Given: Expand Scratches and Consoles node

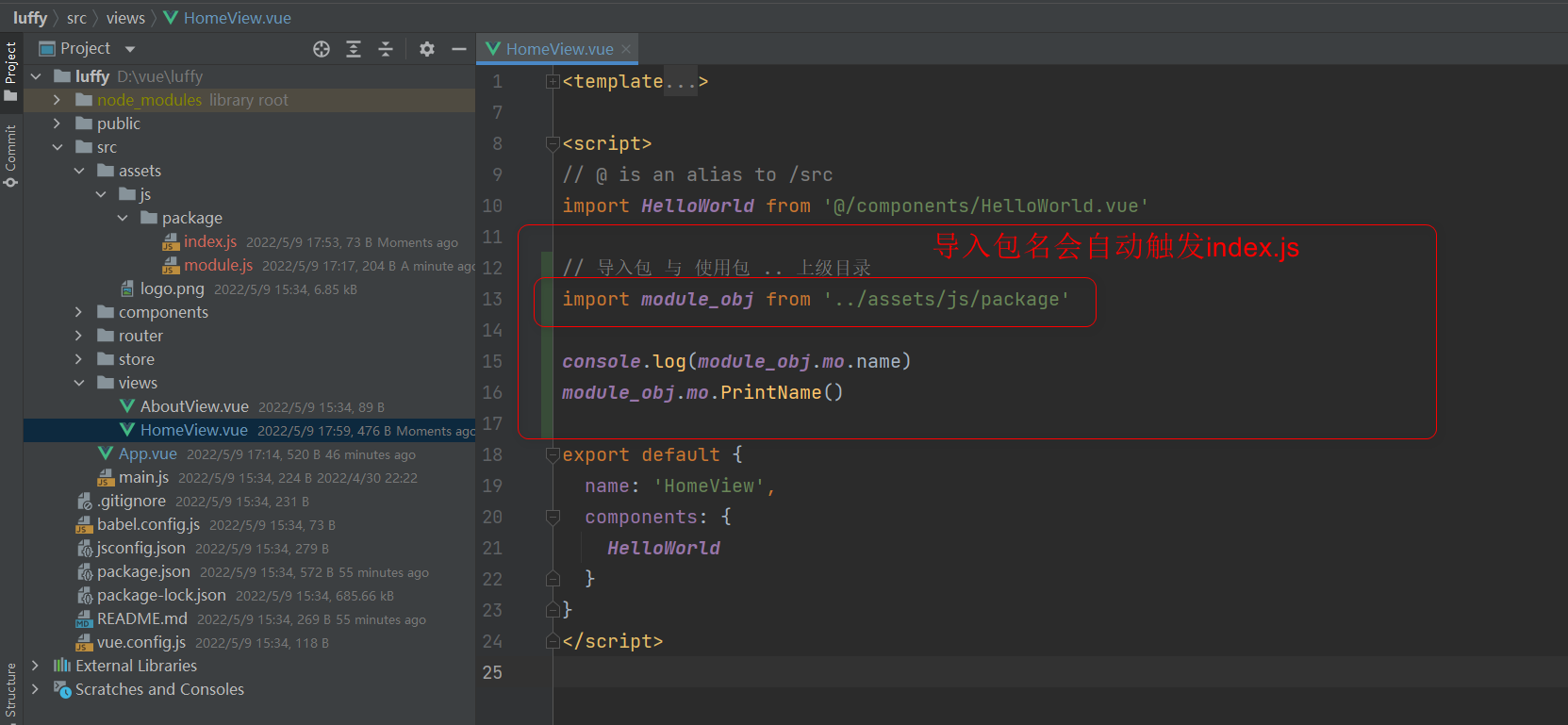Looking at the screenshot, I should tap(36, 689).
